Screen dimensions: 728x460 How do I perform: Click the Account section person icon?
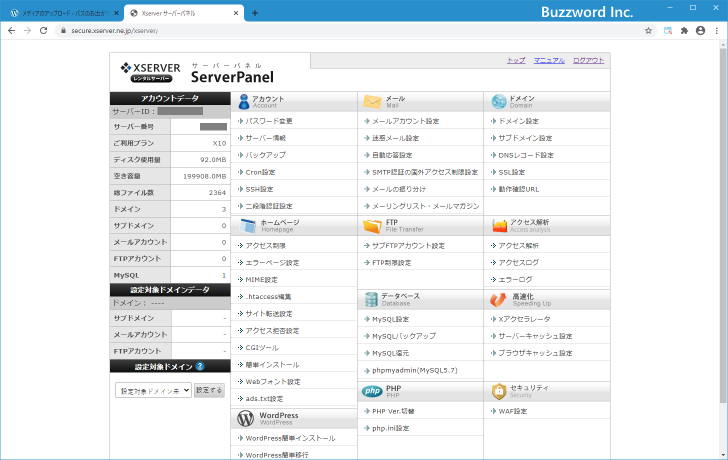(243, 102)
